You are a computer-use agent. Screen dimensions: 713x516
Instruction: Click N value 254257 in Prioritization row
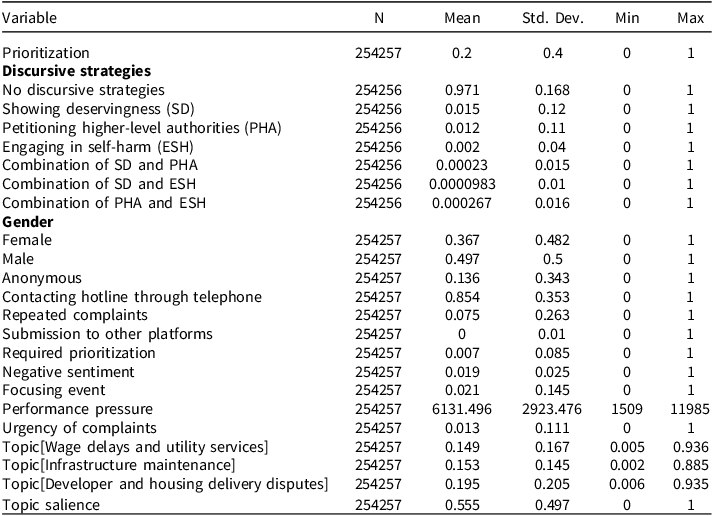pyautogui.click(x=378, y=53)
